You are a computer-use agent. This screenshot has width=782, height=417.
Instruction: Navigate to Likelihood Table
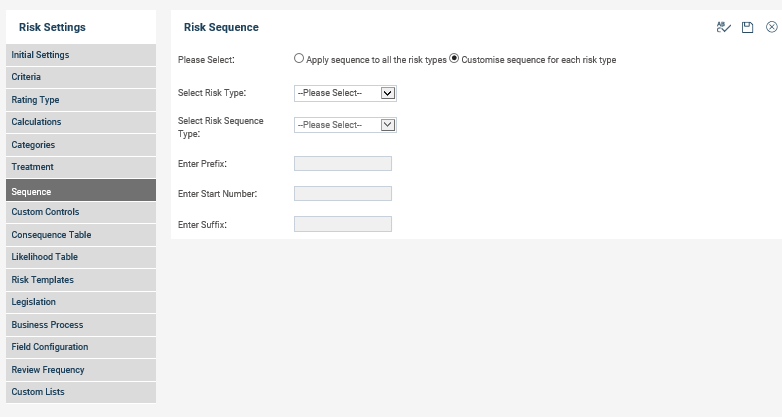(81, 257)
